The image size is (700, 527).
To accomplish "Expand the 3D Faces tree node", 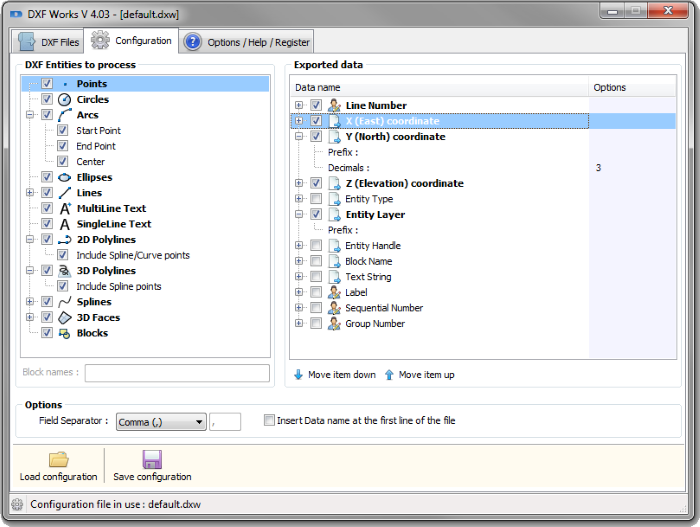I will 30,318.
